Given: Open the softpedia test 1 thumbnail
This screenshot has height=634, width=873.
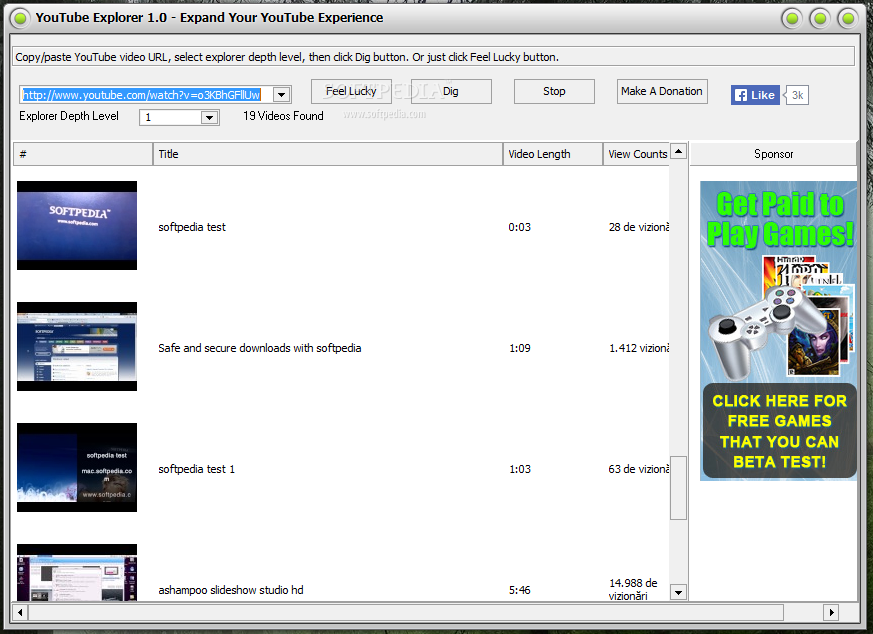Looking at the screenshot, I should (x=77, y=468).
